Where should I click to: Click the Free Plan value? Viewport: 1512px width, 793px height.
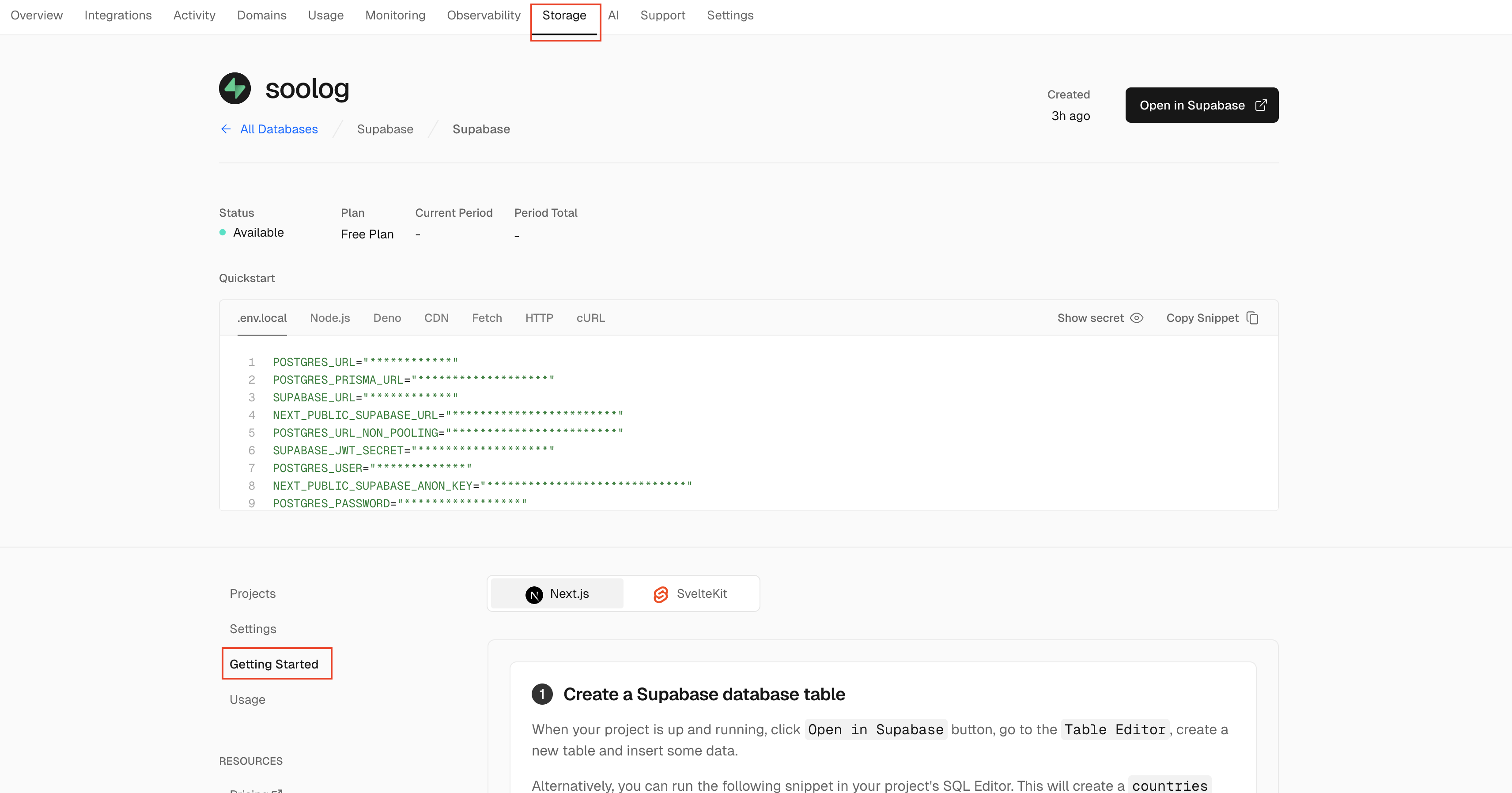367,234
